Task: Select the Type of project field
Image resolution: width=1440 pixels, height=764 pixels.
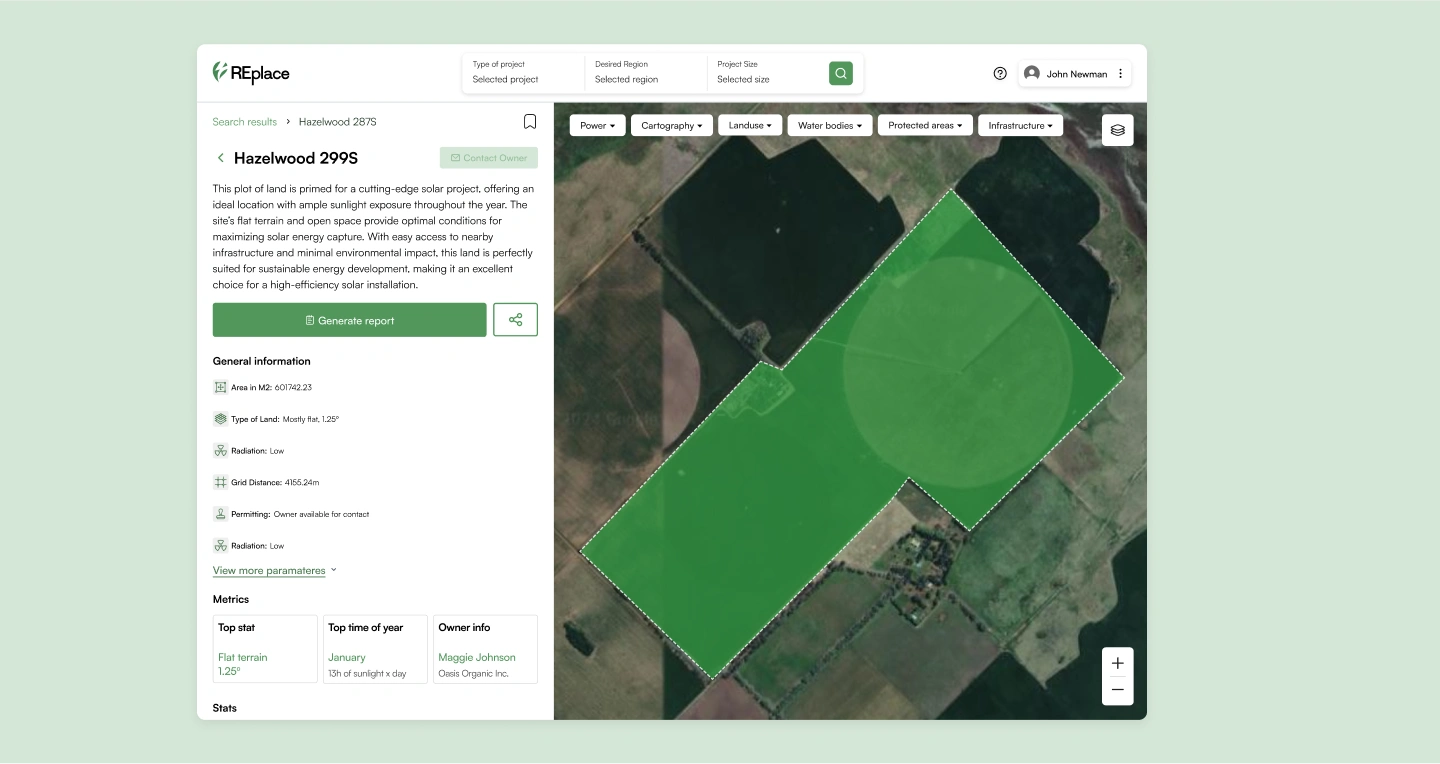Action: pyautogui.click(x=522, y=72)
